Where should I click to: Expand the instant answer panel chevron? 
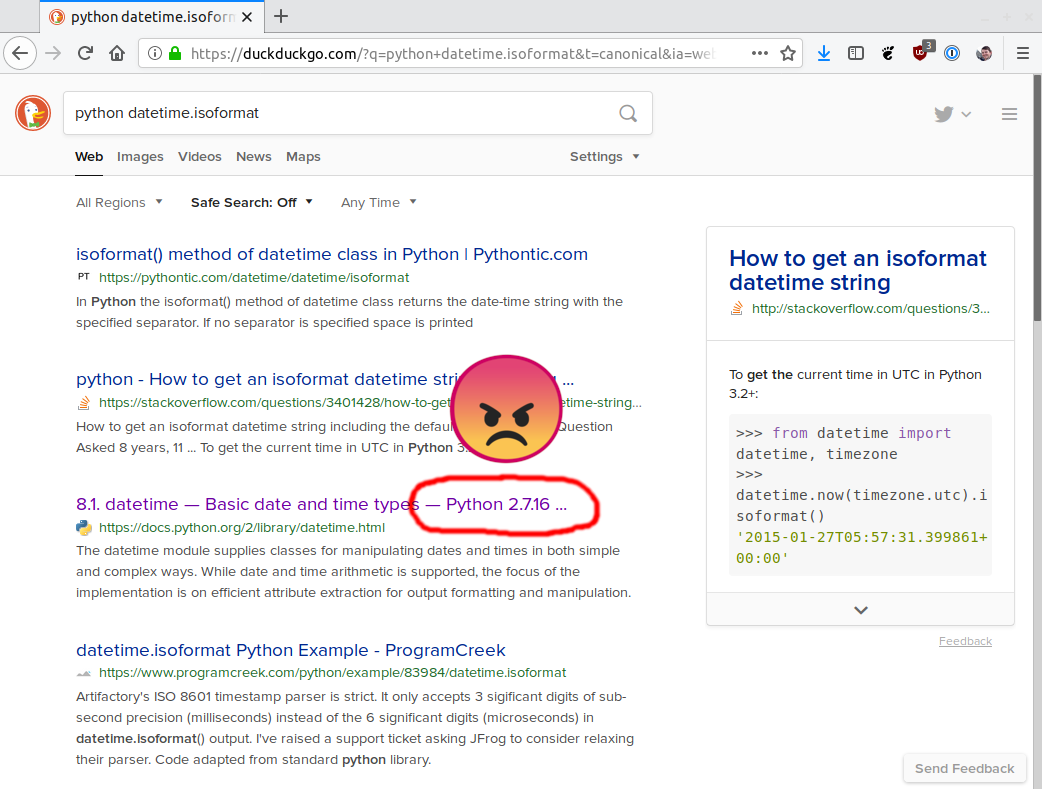coord(861,610)
